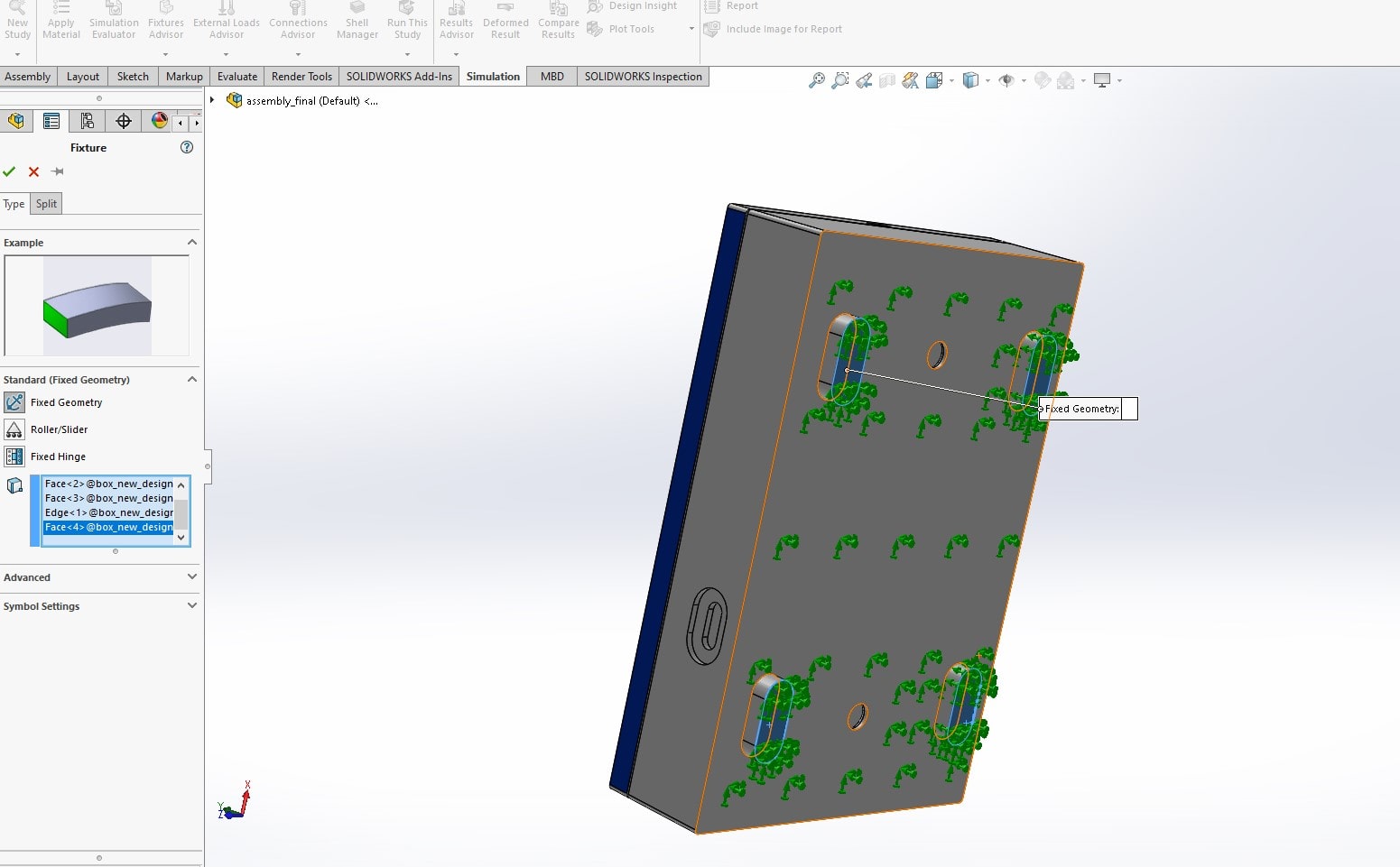1400x867 pixels.
Task: Click the Apply Scene icon
Action: tap(1066, 80)
